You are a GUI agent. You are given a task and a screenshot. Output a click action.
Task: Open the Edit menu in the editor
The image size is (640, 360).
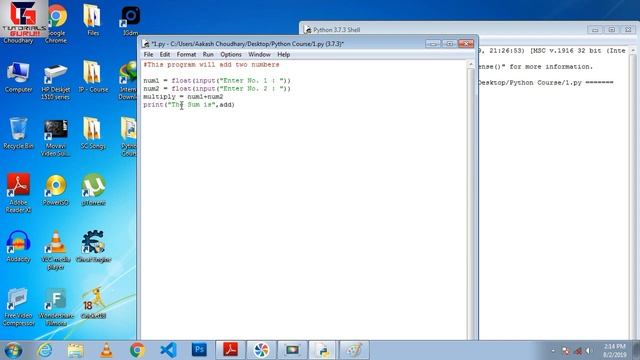[164, 54]
